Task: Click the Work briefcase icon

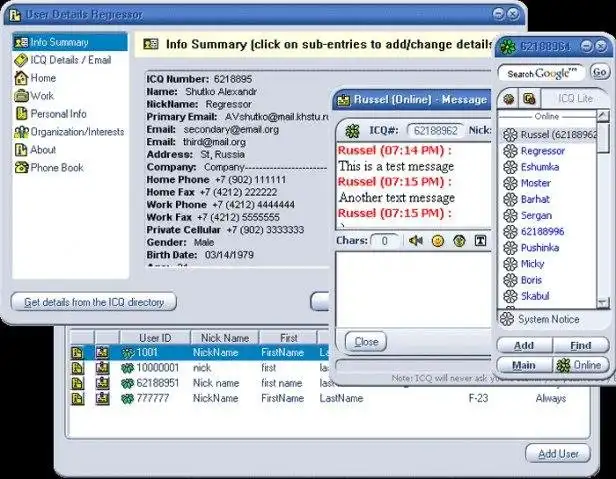Action: [x=21, y=96]
